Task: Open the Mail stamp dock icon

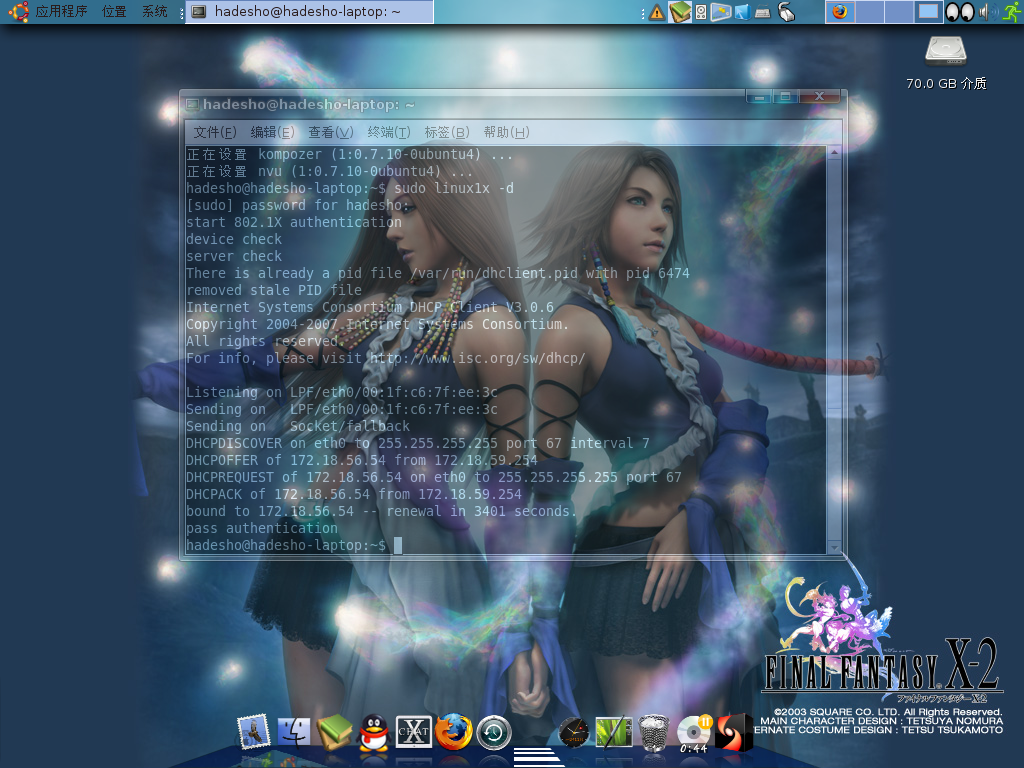Action: coord(254,731)
